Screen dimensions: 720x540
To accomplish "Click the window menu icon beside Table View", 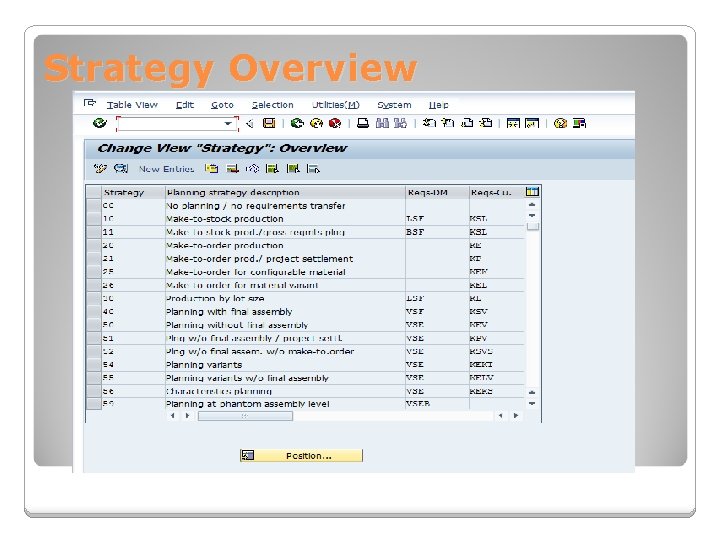I will tap(90, 103).
